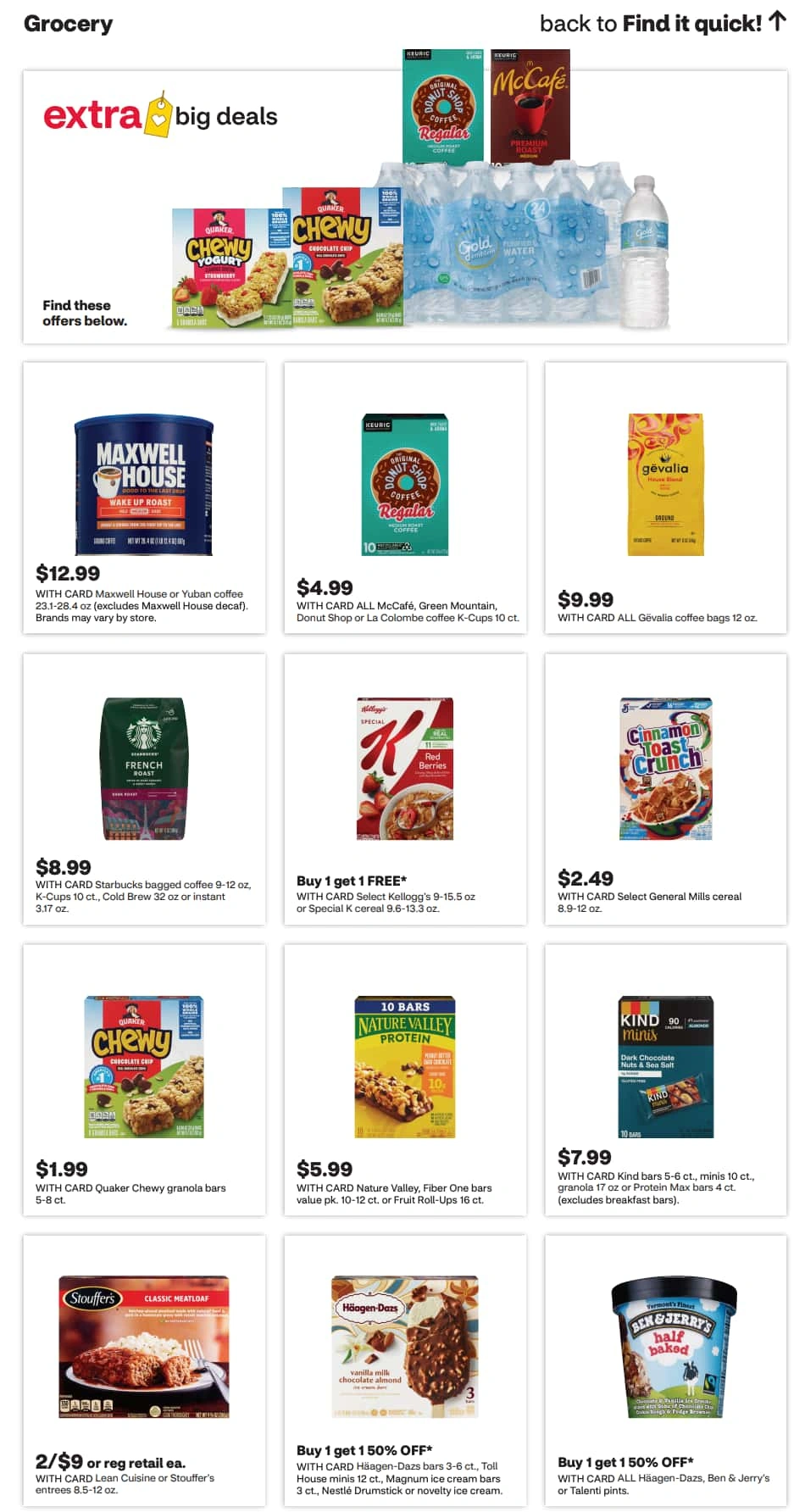The height and width of the screenshot is (1512, 805).
Task: Select the Donut Shop K-Cups product image
Action: 405,485
